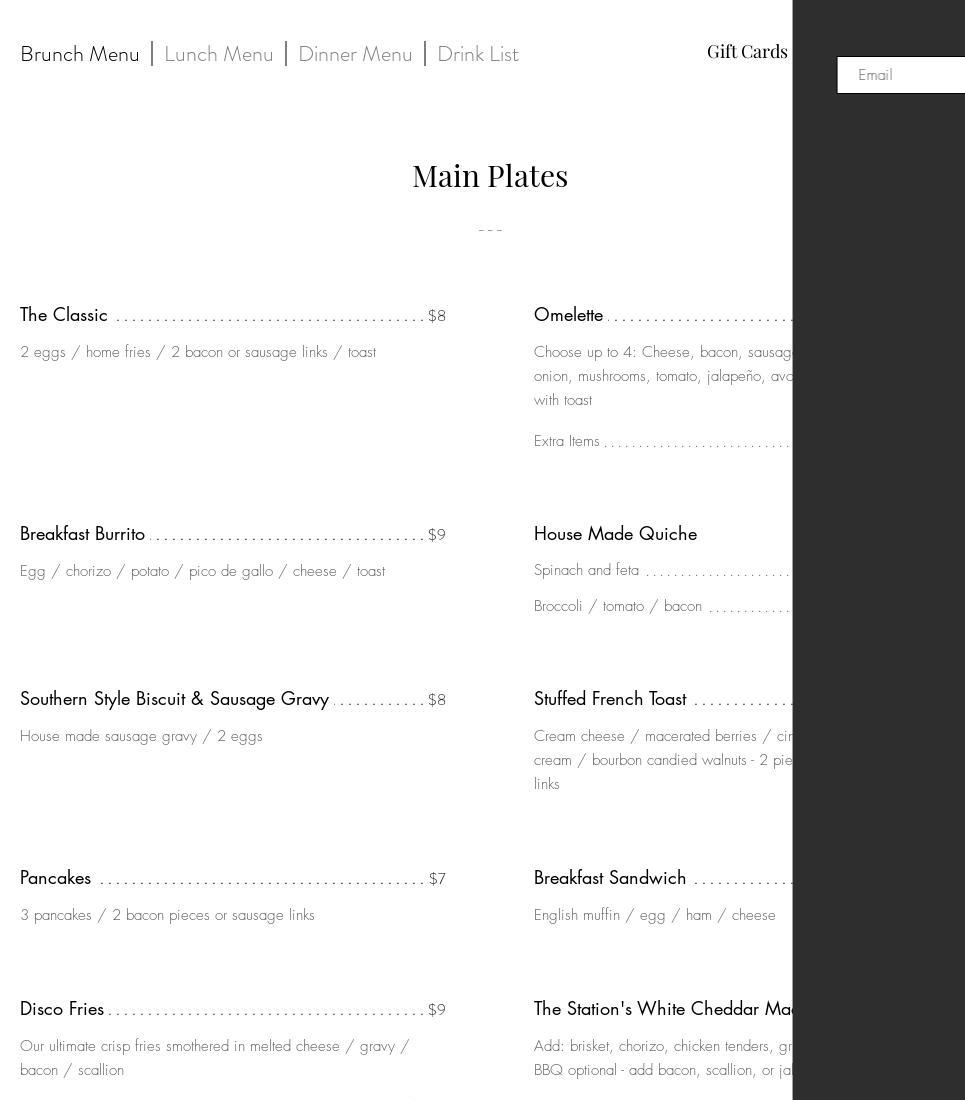Select the House Made Quiche title
Viewport: 965px width, 1100px height.
(x=615, y=534)
